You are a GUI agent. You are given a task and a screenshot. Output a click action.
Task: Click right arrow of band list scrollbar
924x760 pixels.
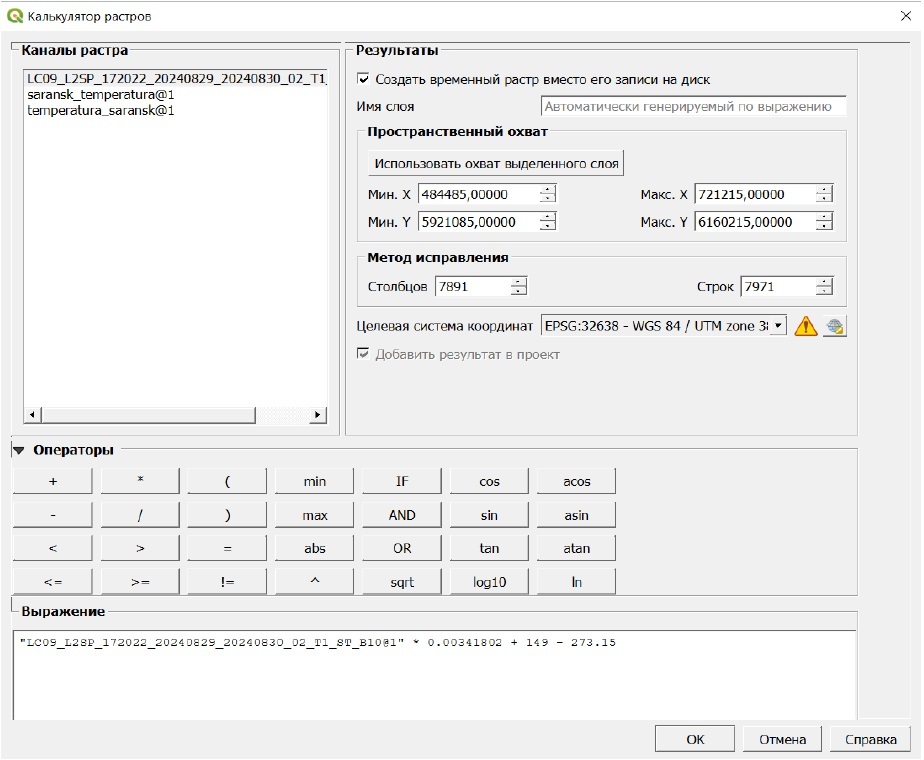click(x=318, y=415)
